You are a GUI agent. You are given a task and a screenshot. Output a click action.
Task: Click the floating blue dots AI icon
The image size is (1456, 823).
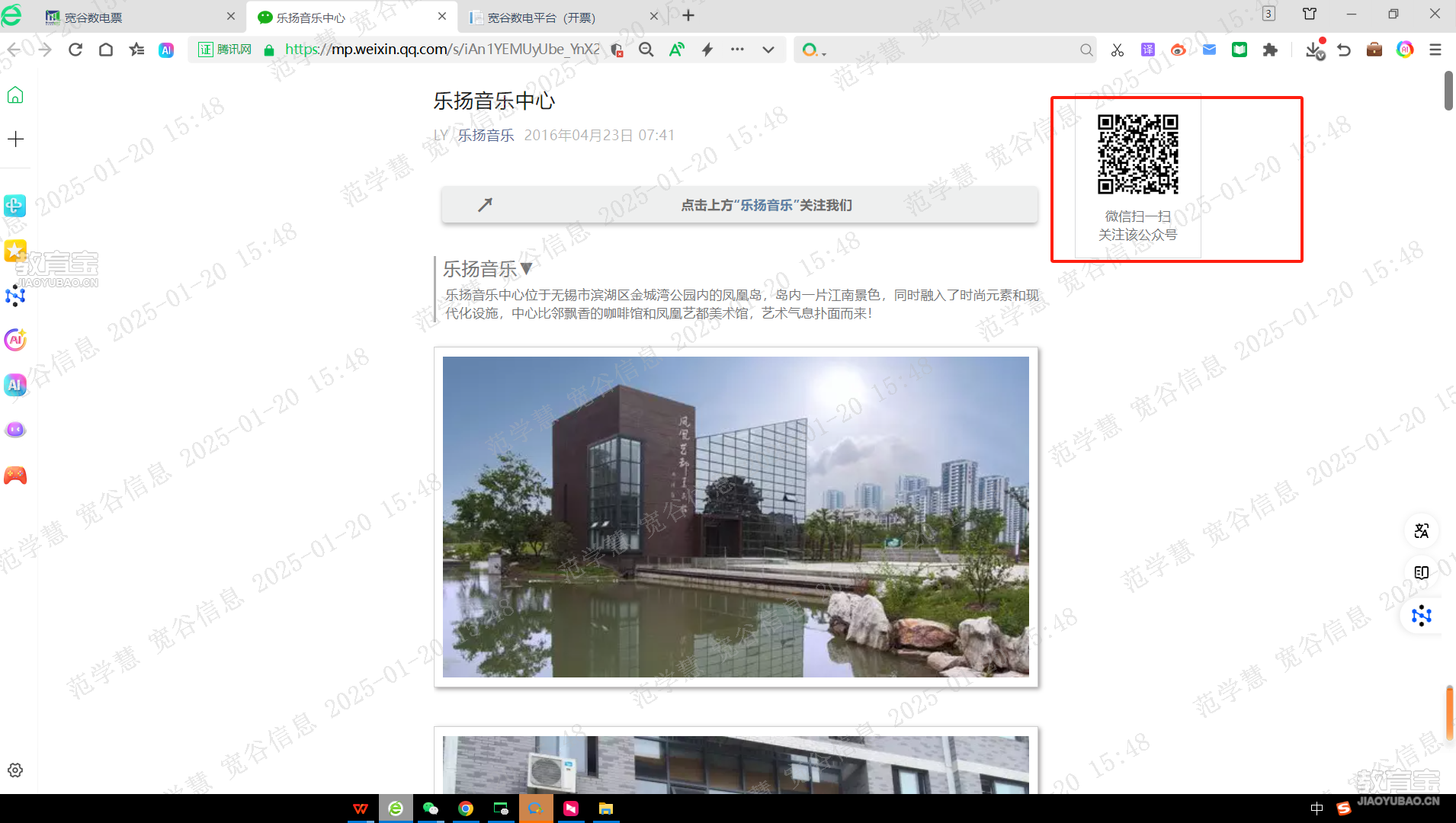pos(1422,616)
